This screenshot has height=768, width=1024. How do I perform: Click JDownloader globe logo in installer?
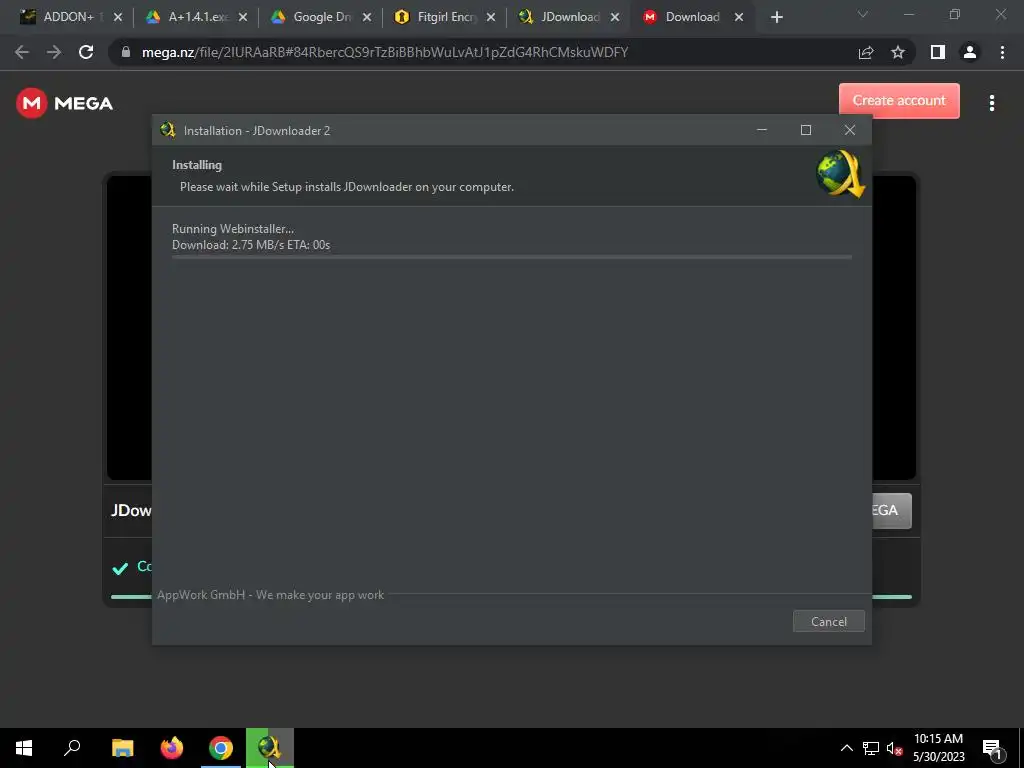point(840,174)
